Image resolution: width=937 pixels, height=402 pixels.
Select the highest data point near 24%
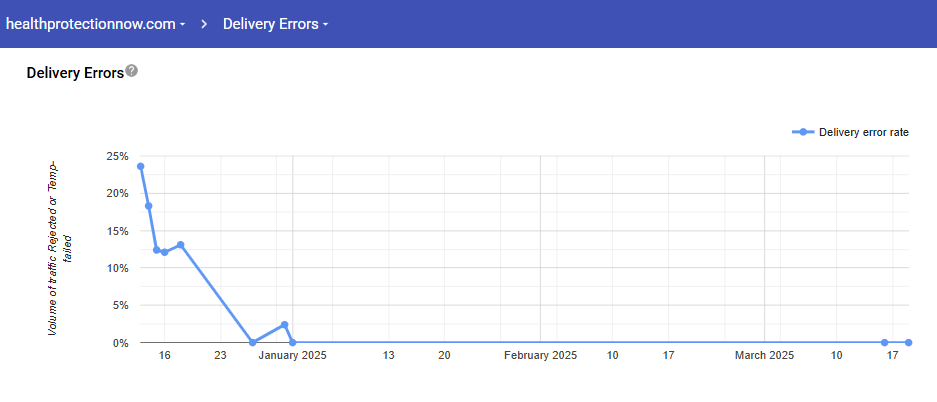[141, 166]
